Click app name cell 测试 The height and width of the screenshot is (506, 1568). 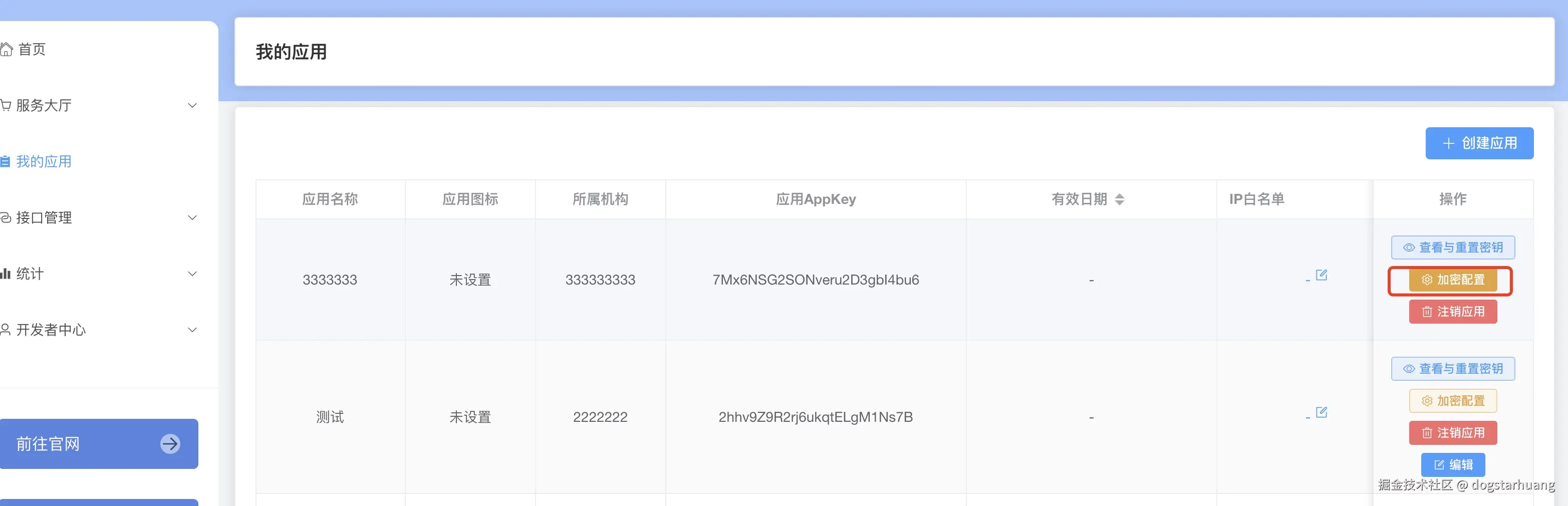click(330, 417)
